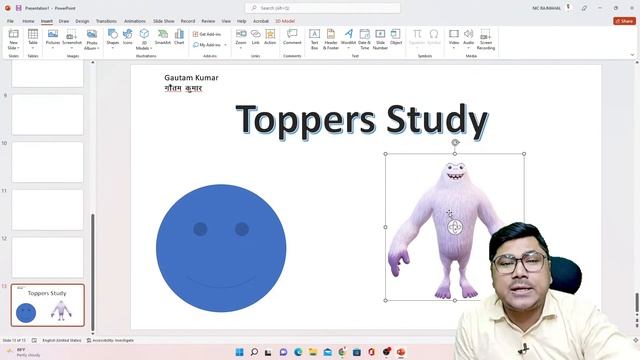Click the rotation handle above the 3D model
Image resolution: width=640 pixels, height=360 pixels.
tap(455, 142)
